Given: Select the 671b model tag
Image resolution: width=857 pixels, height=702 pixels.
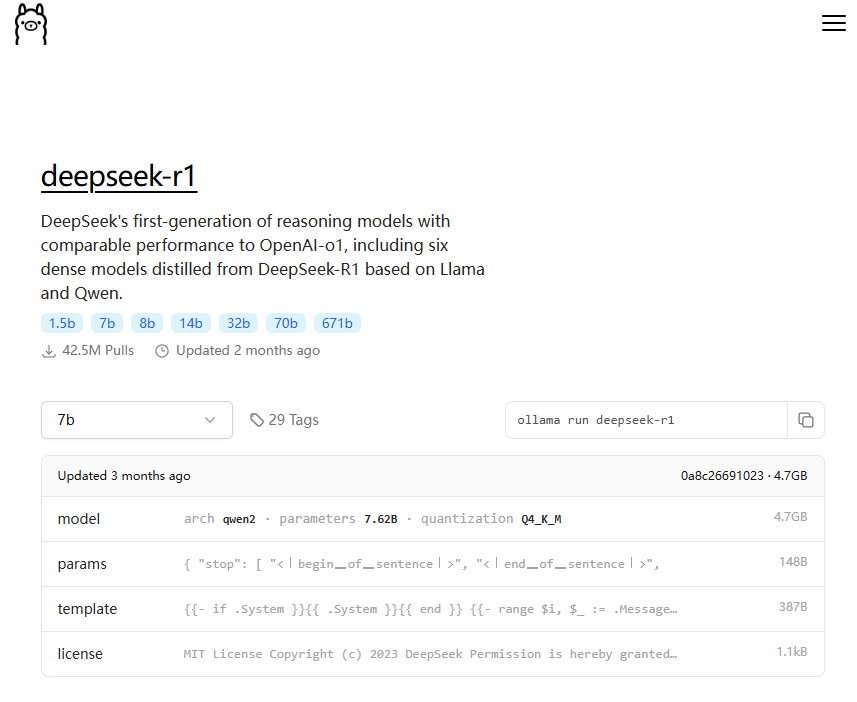Looking at the screenshot, I should [x=337, y=323].
